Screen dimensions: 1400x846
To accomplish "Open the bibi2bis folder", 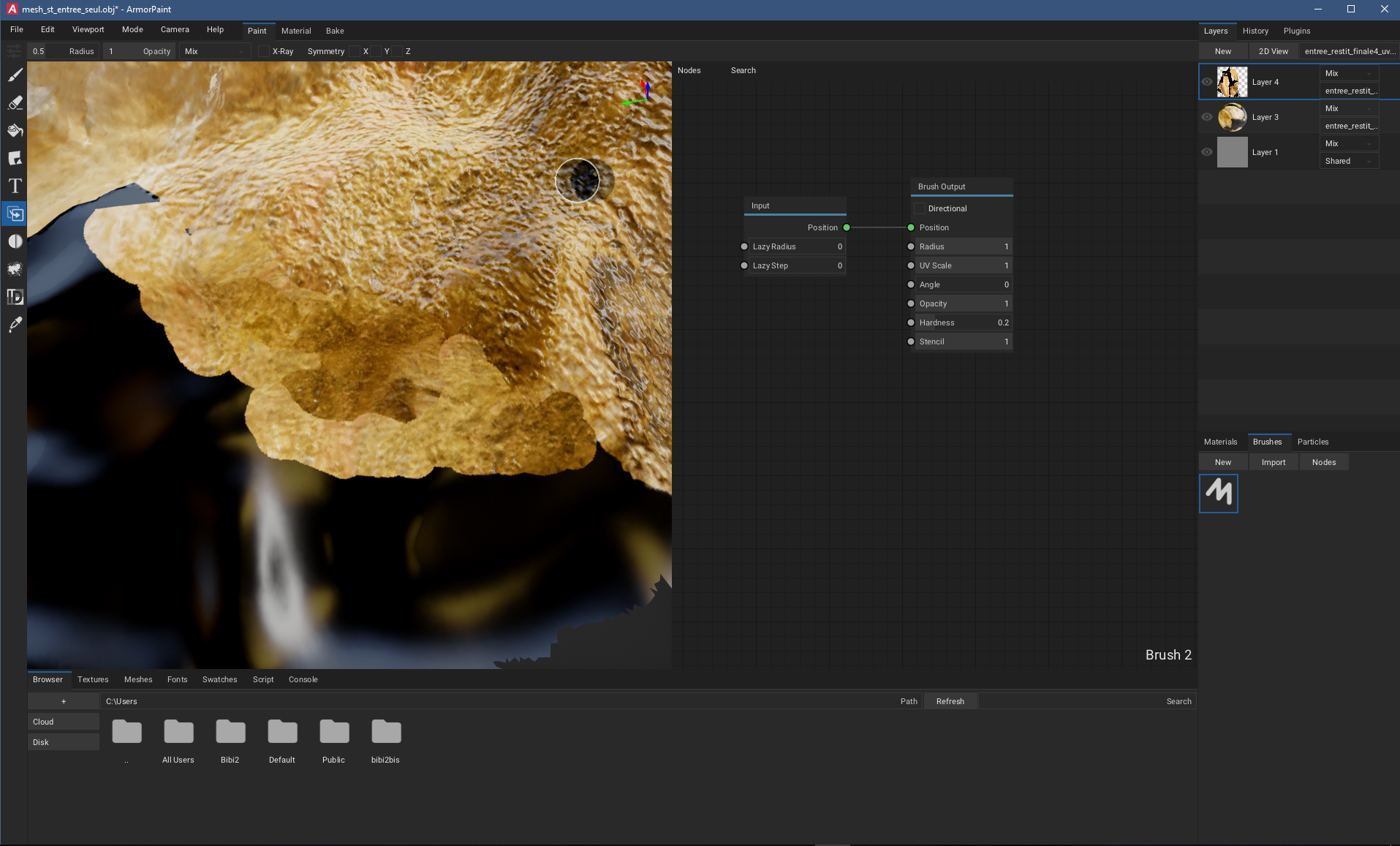I will (x=386, y=741).
